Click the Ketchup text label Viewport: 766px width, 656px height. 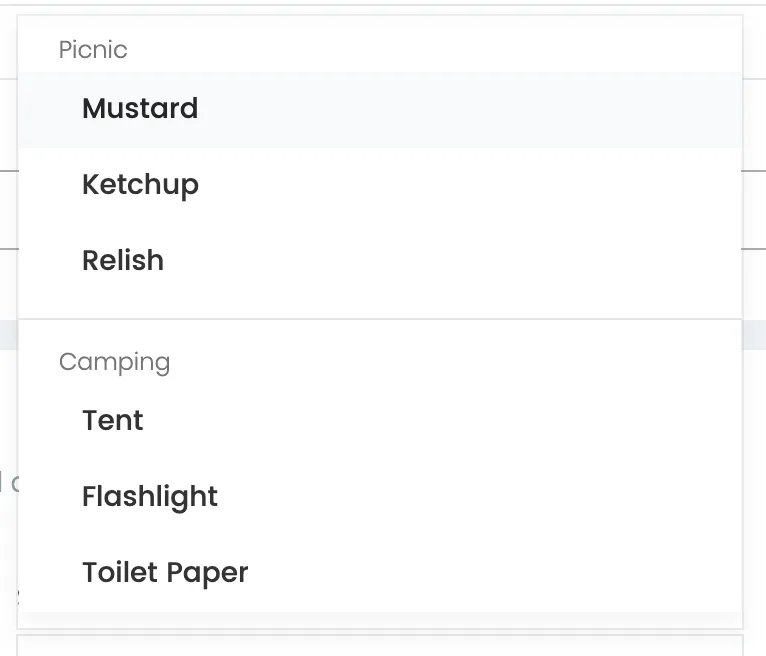pyautogui.click(x=140, y=185)
